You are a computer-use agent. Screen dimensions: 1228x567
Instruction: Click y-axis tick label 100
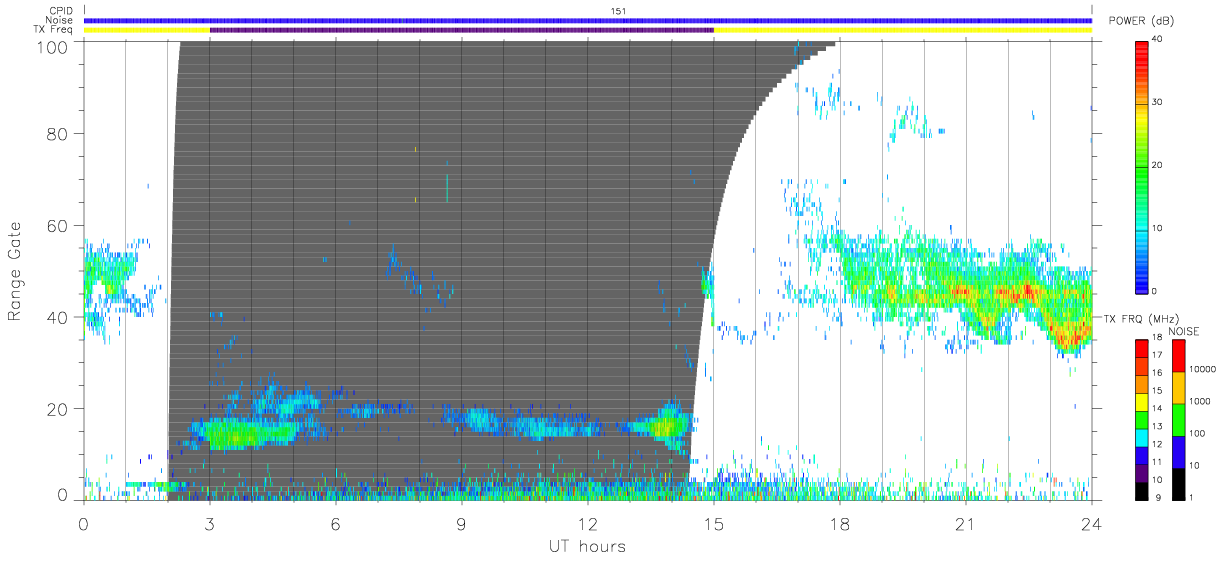tap(51, 45)
